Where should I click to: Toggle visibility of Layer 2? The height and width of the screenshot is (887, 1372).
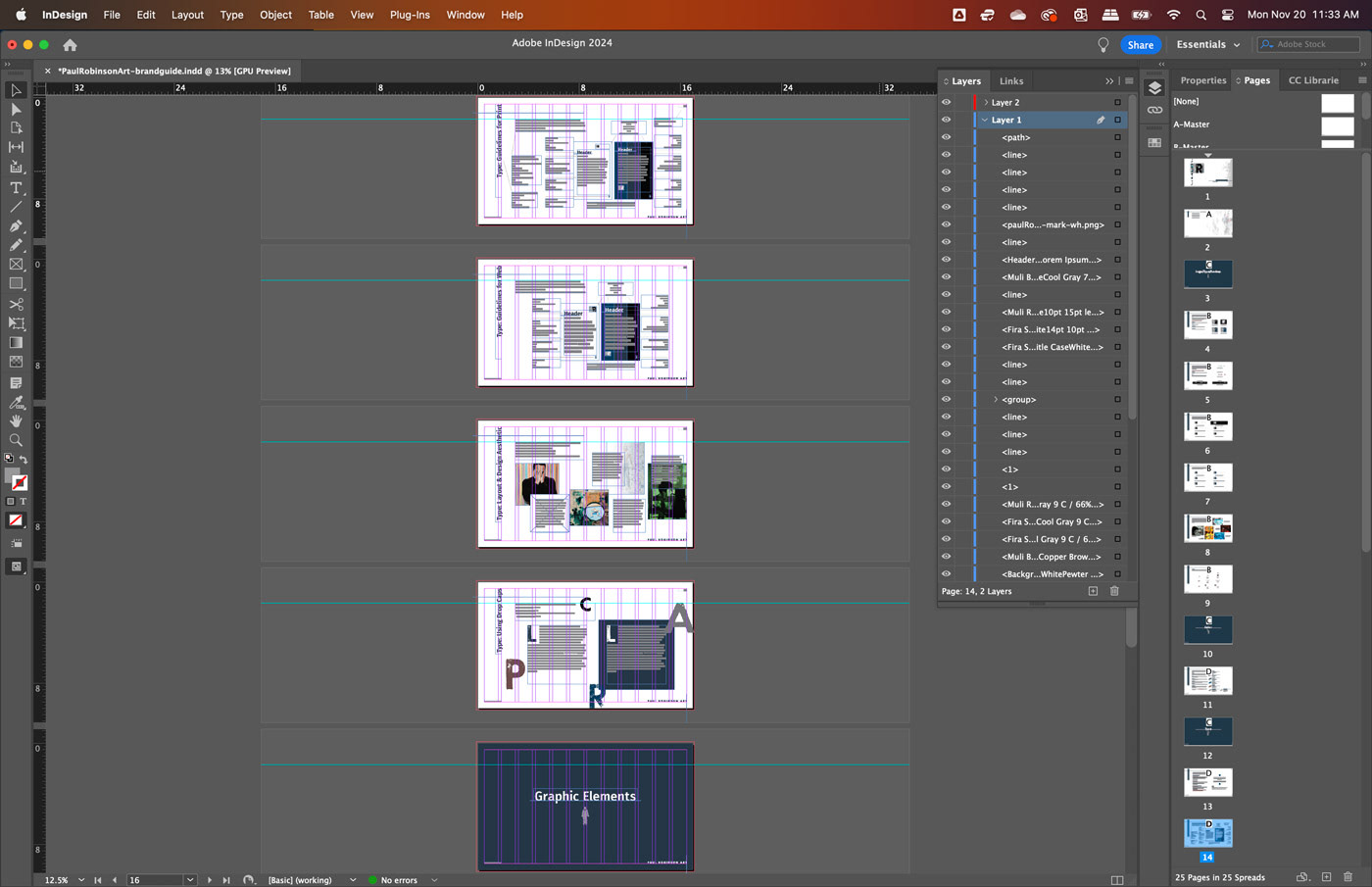(946, 102)
